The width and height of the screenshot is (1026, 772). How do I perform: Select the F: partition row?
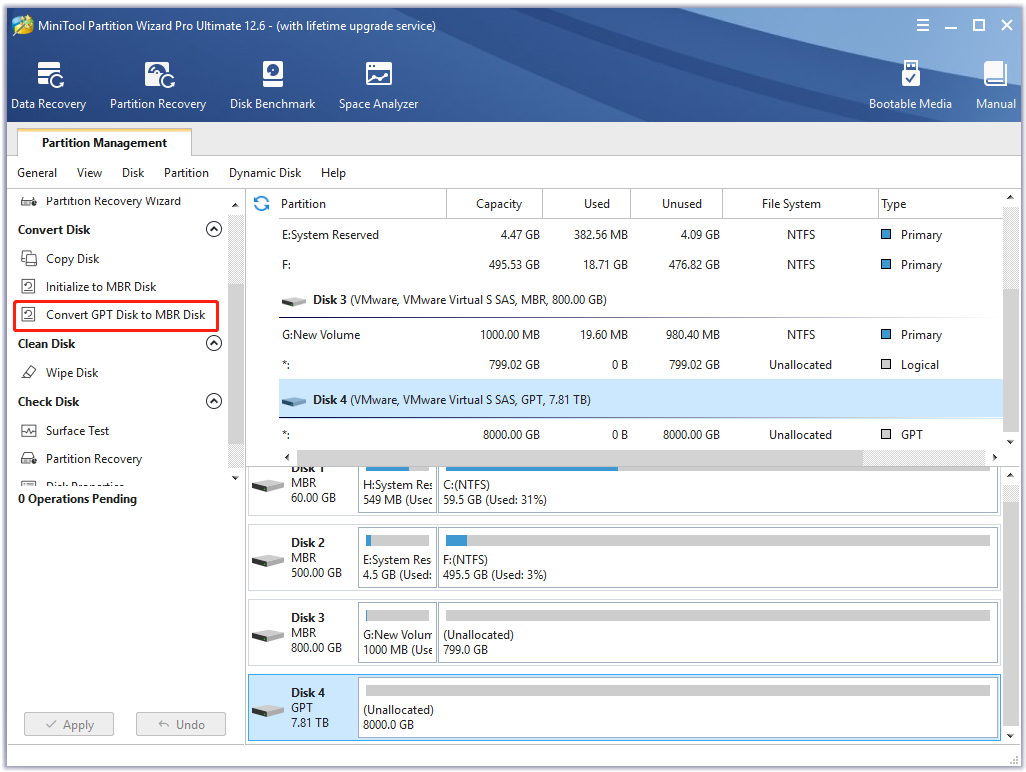coord(641,264)
